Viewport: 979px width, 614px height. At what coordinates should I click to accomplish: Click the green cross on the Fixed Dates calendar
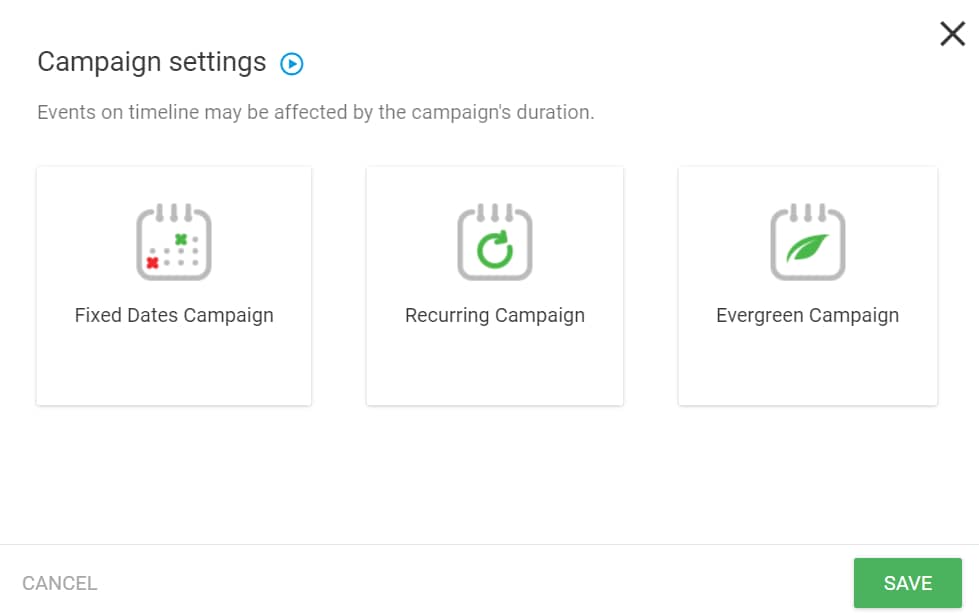181,239
